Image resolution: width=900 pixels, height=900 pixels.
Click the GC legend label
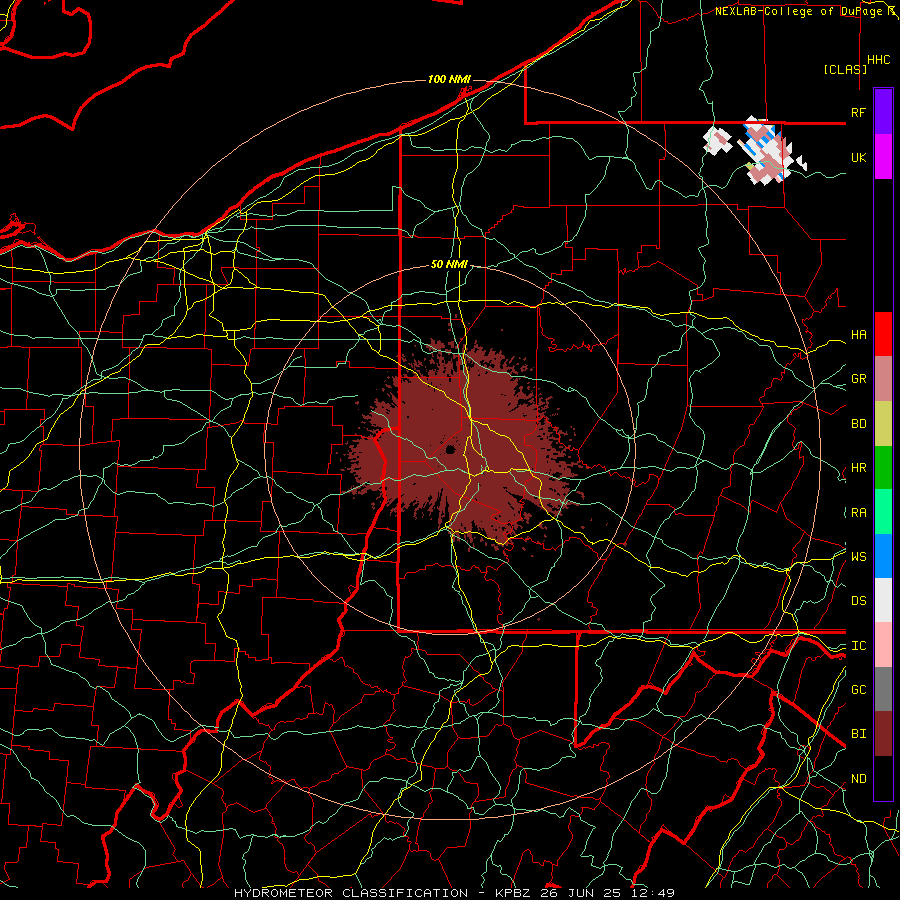858,690
